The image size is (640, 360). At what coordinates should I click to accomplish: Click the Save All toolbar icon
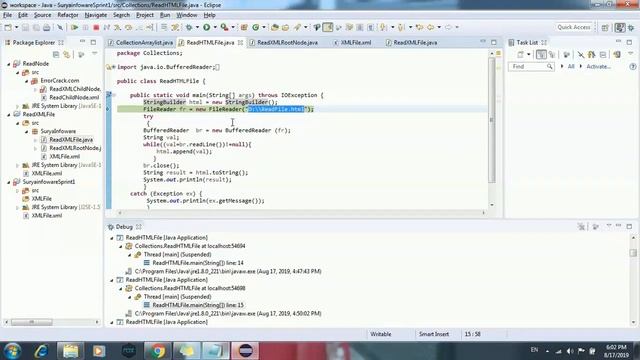pos(36,27)
